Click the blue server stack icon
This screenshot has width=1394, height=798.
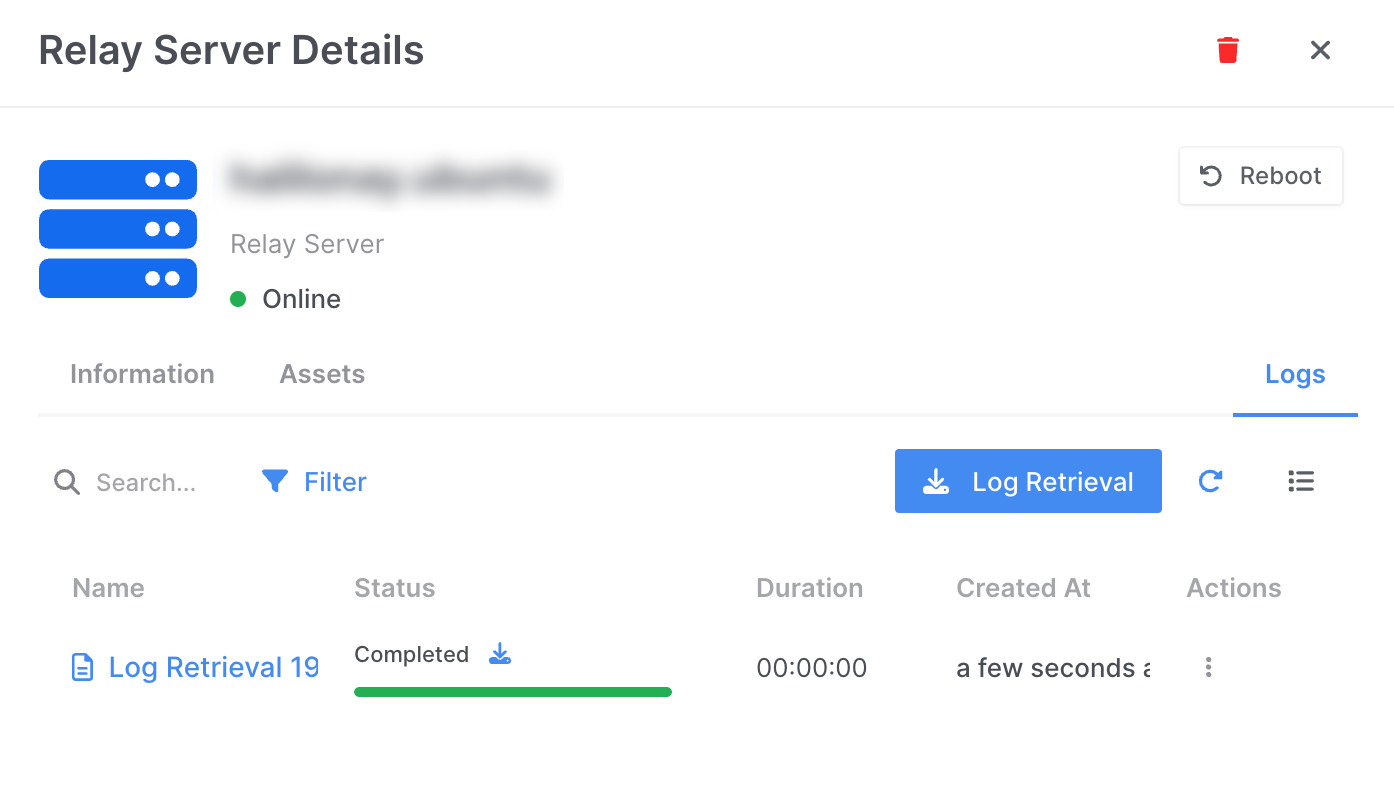[118, 229]
